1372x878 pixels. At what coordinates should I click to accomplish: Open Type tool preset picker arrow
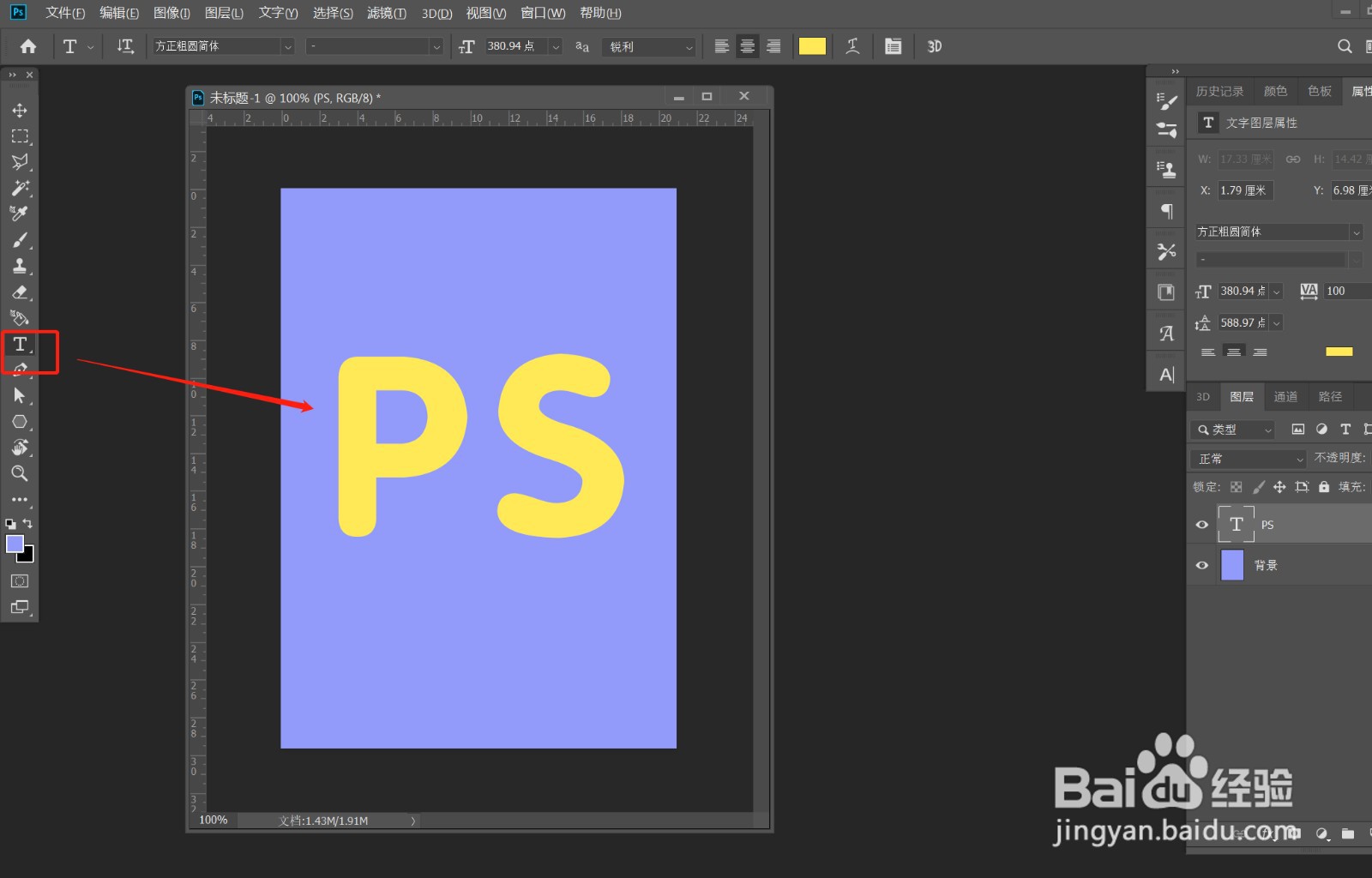point(90,47)
